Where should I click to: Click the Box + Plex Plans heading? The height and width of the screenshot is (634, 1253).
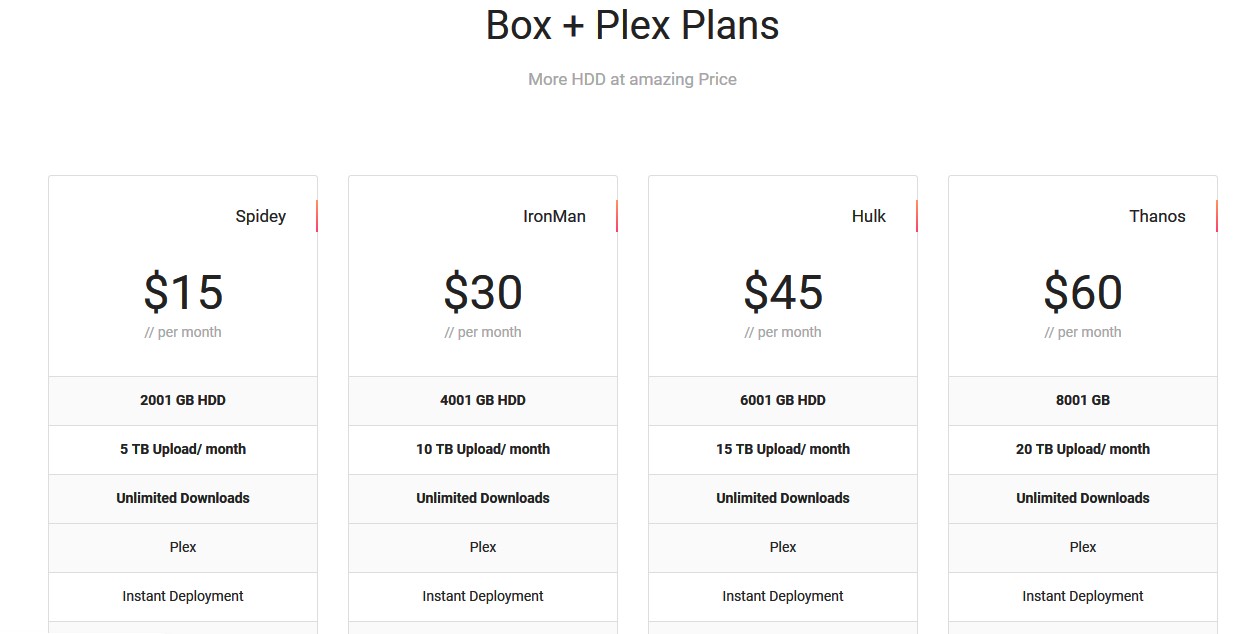pyautogui.click(x=632, y=25)
